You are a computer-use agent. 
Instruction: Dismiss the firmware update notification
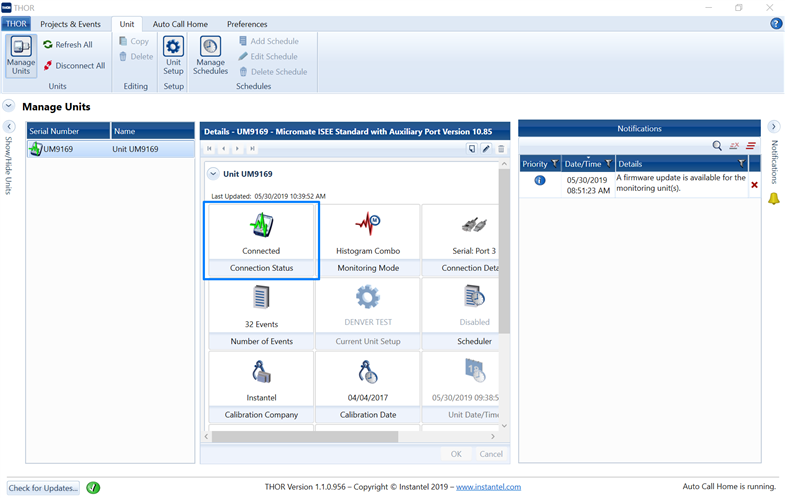[x=754, y=184]
